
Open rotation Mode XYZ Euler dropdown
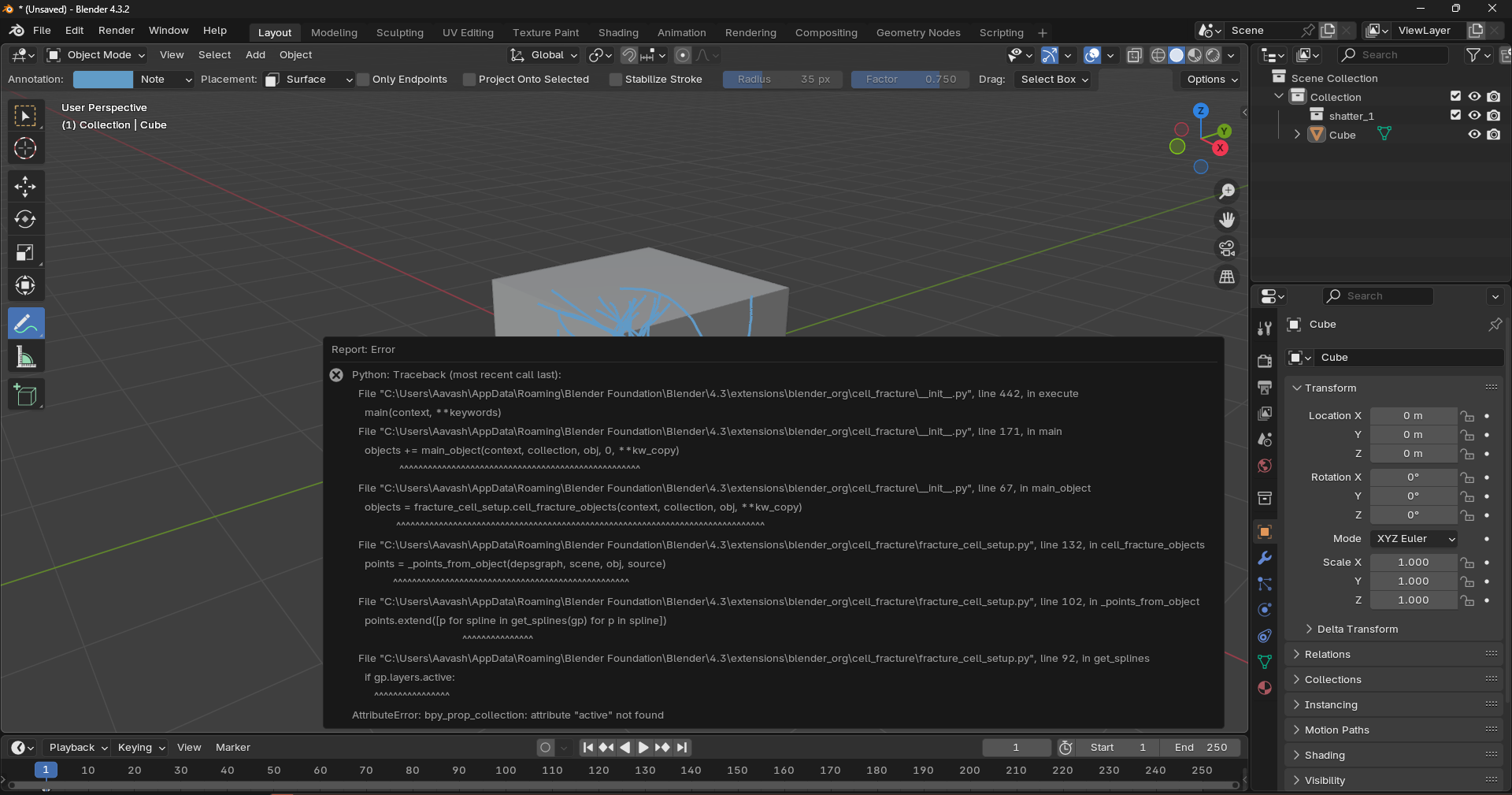pos(1414,539)
